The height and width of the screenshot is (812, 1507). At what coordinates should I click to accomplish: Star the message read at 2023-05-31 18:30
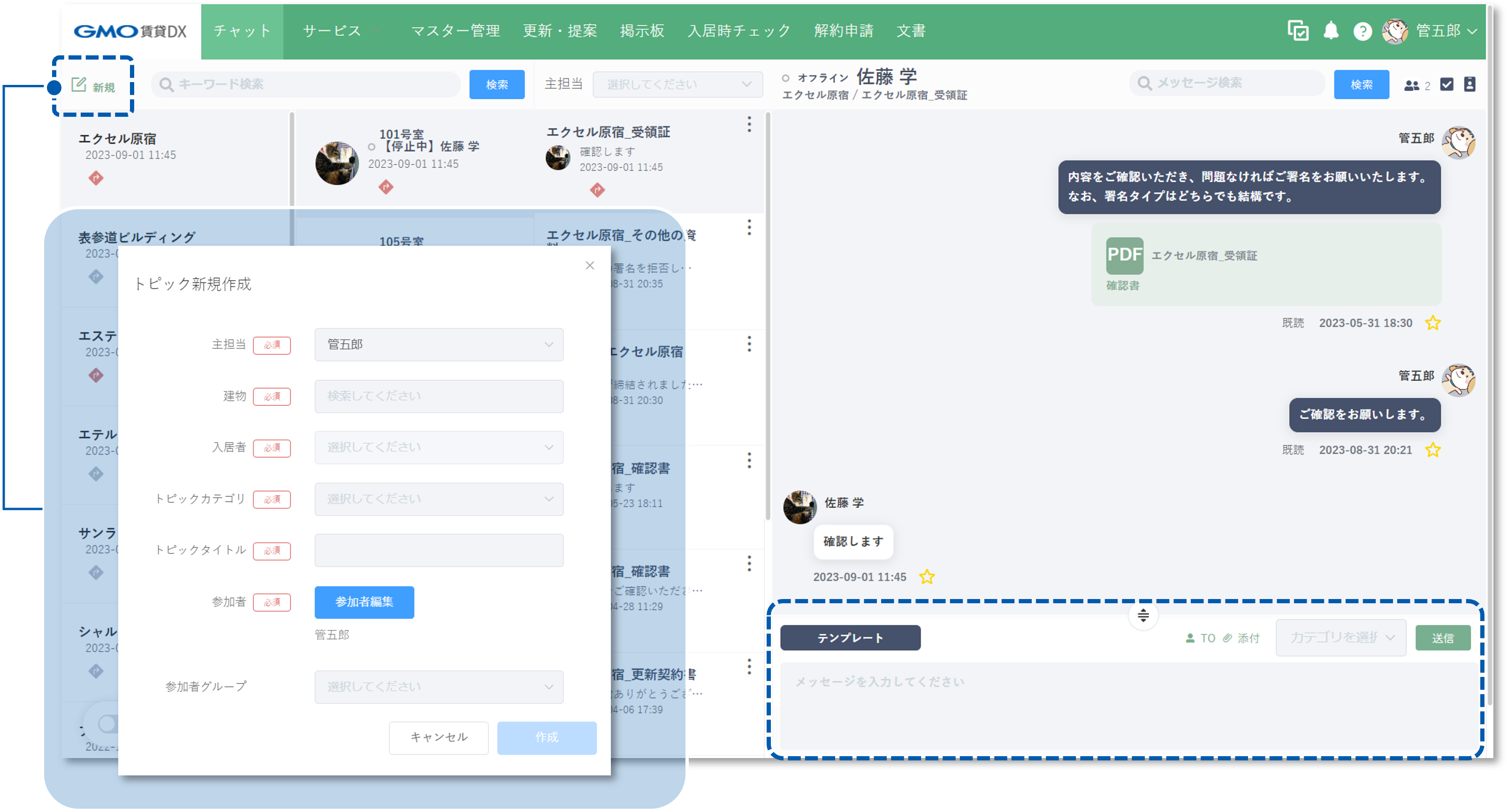tap(1433, 322)
